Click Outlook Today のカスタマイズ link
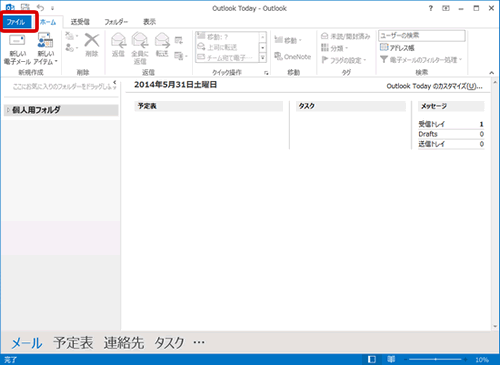500x365 pixels. [x=434, y=86]
